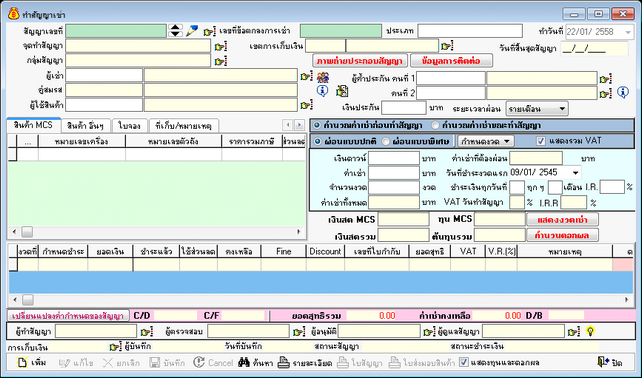
Task: Click the lightbulb icon beside ผู้ดูแลสัญญา
Action: 590,331
